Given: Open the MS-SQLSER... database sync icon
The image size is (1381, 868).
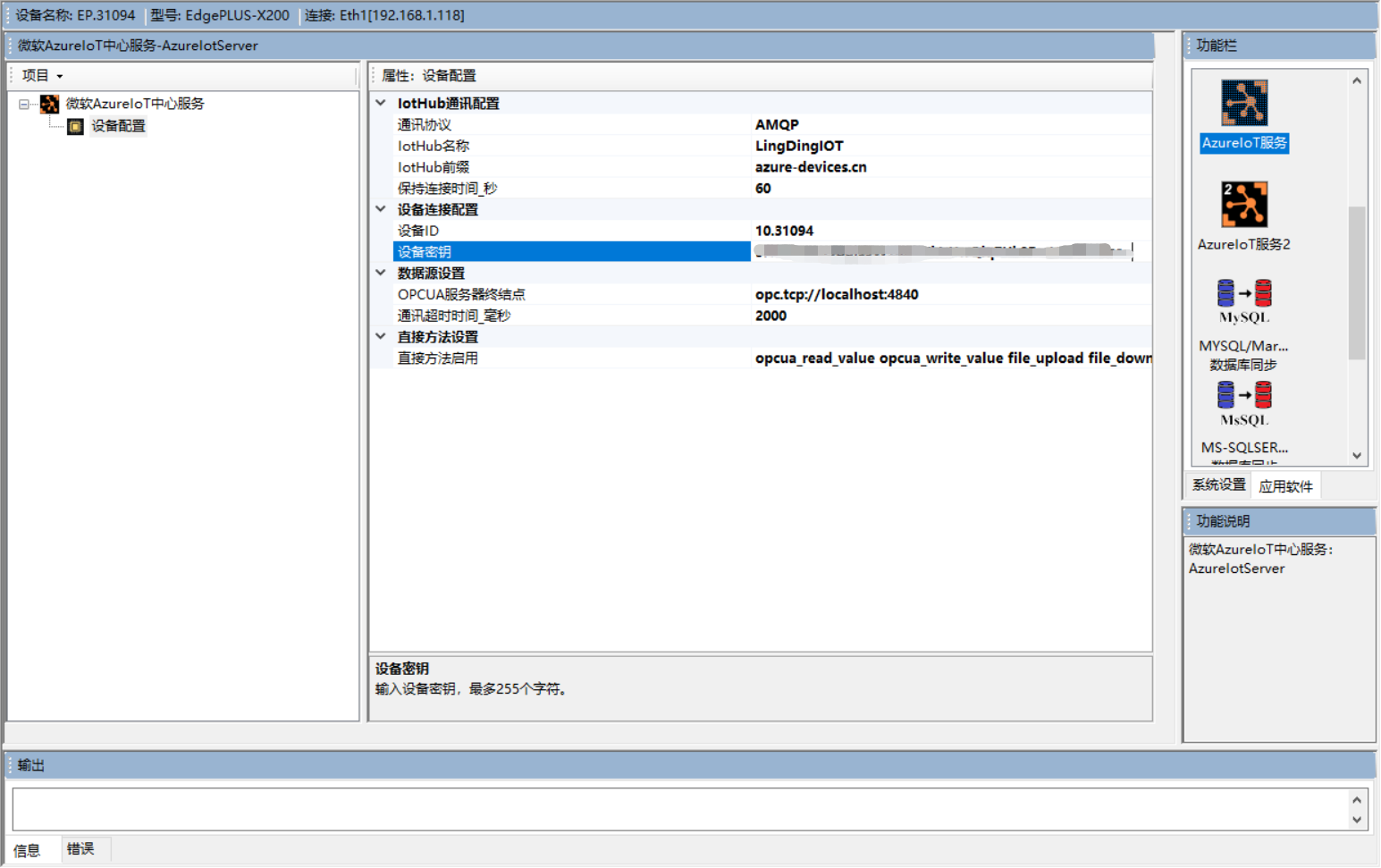Looking at the screenshot, I should (x=1244, y=404).
